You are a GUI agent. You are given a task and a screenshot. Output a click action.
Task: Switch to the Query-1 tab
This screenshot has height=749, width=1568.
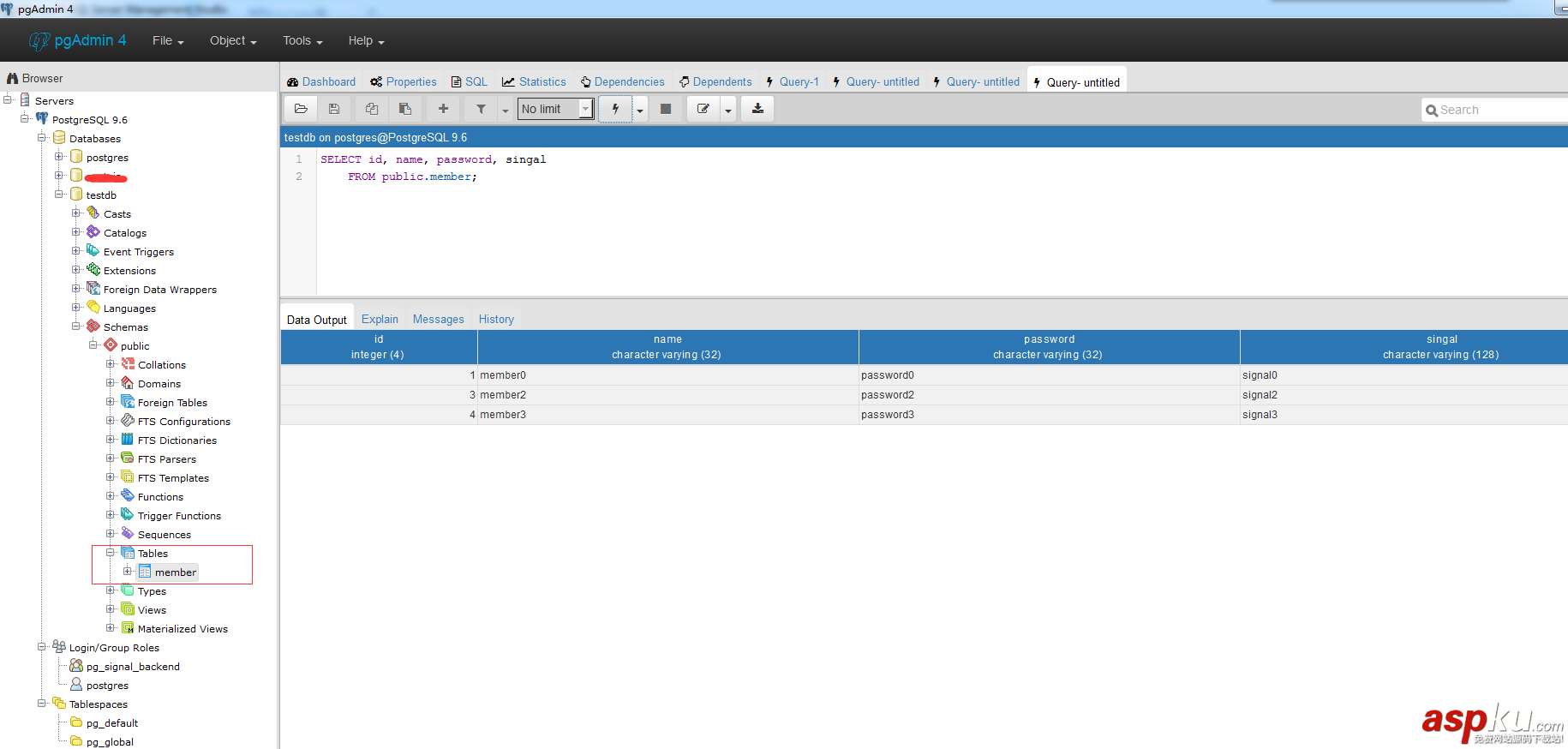pyautogui.click(x=793, y=81)
